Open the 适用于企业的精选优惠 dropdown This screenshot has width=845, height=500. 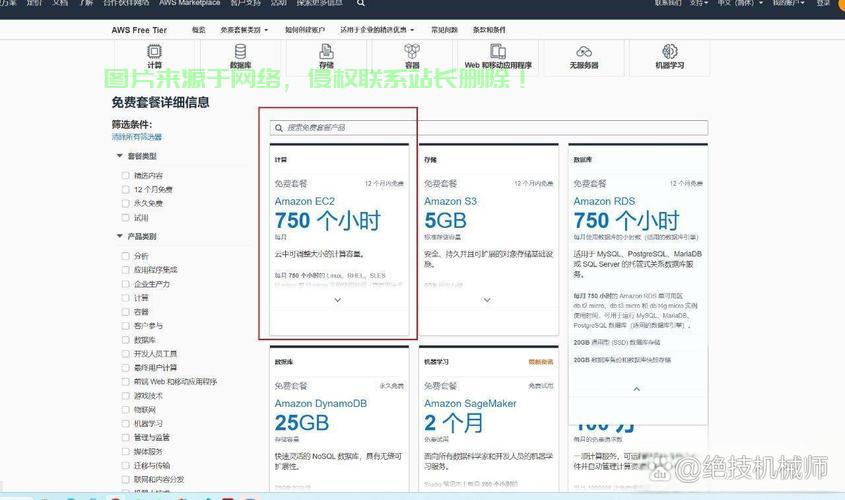pyautogui.click(x=377, y=30)
